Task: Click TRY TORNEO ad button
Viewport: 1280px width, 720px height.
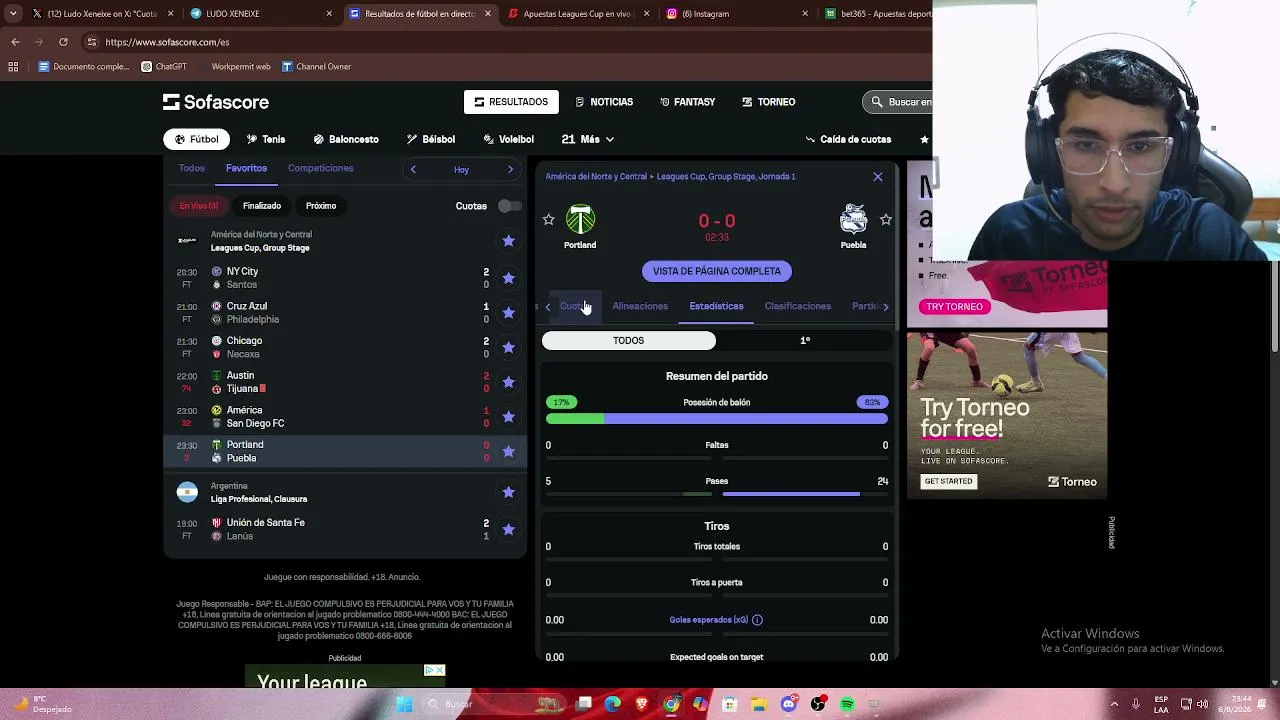Action: click(x=954, y=306)
